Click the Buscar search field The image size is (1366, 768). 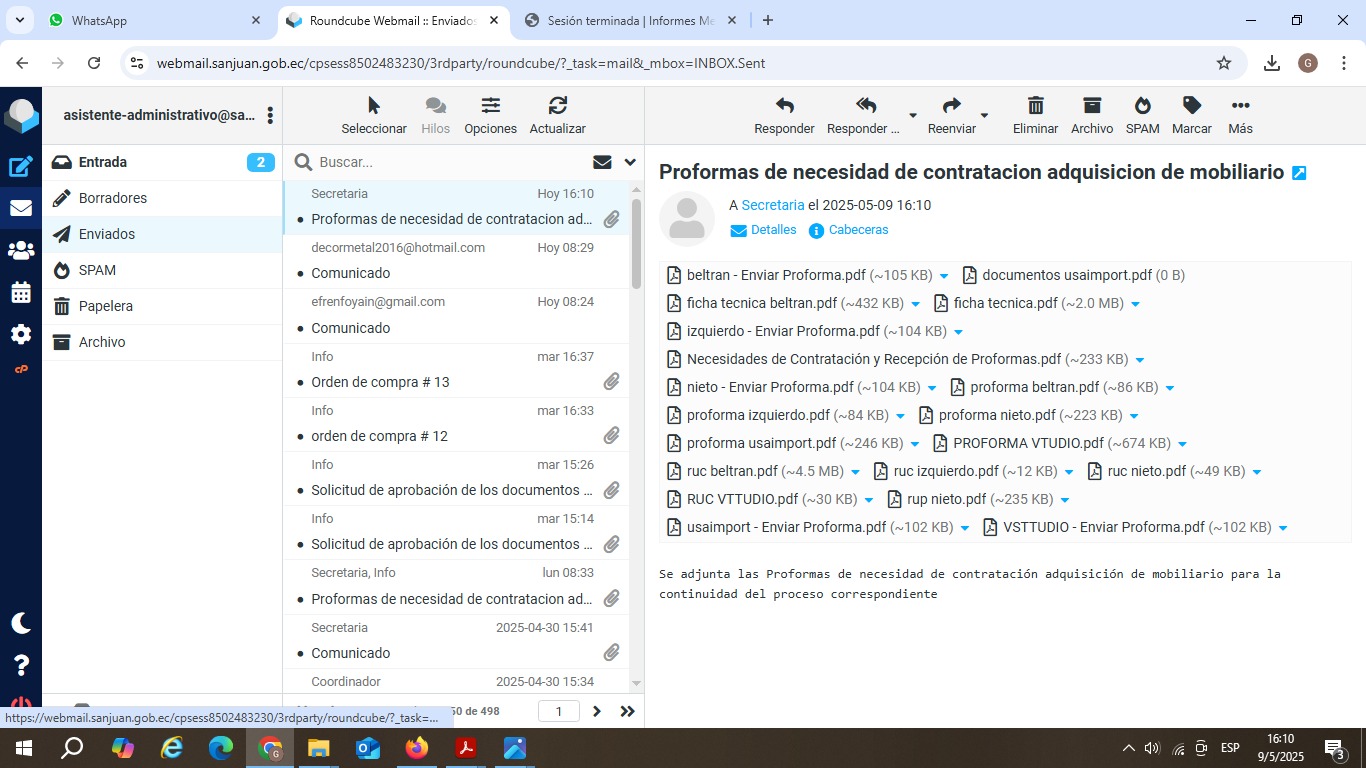click(450, 162)
